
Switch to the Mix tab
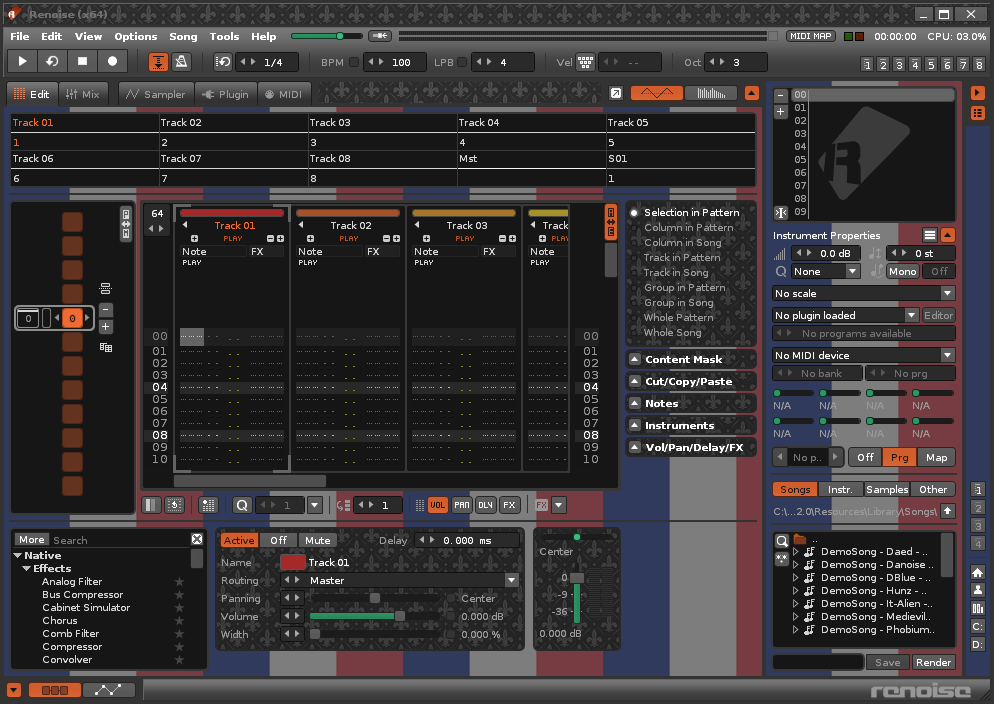click(83, 94)
